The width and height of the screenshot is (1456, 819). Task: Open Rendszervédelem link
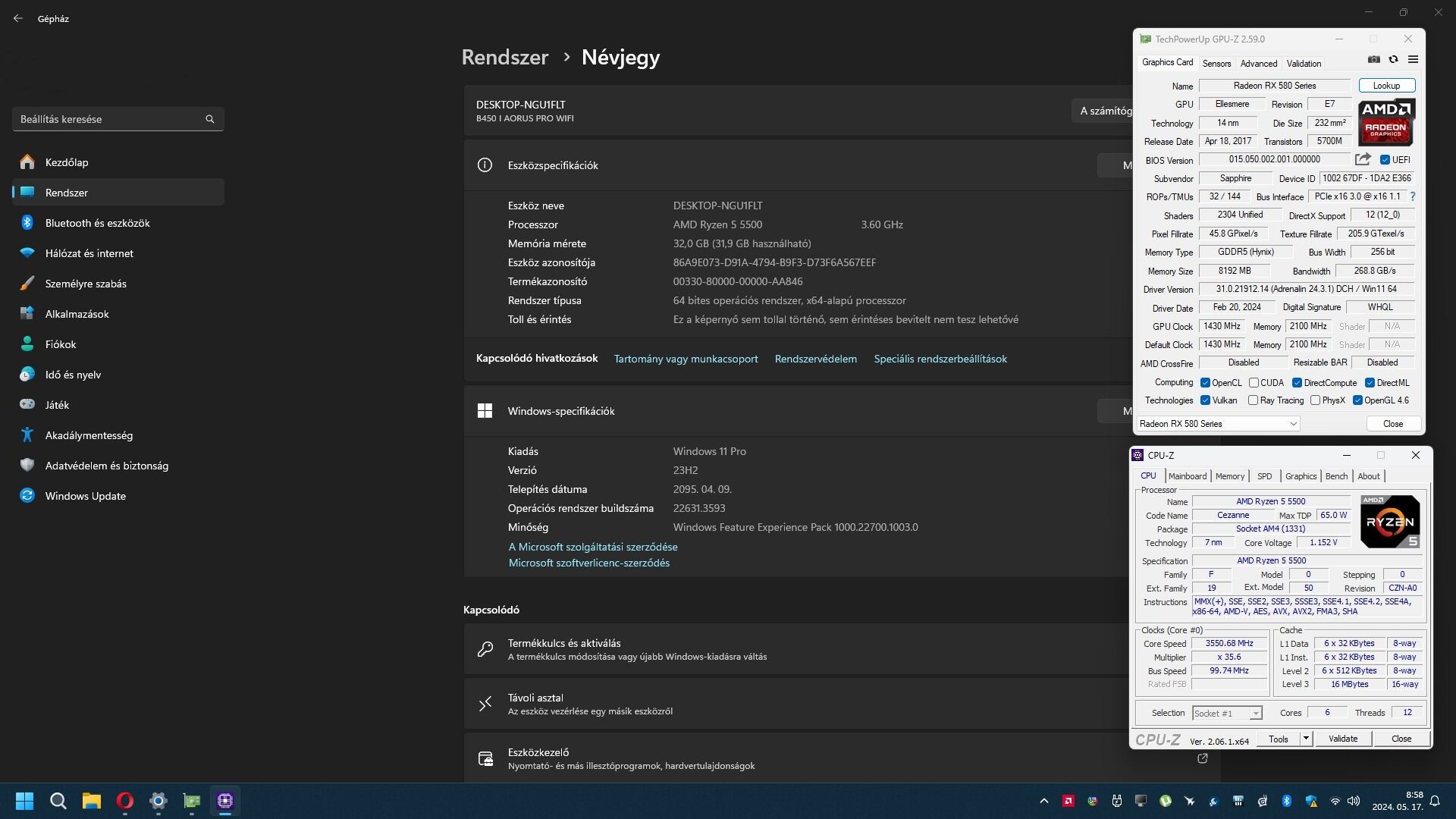coord(816,359)
